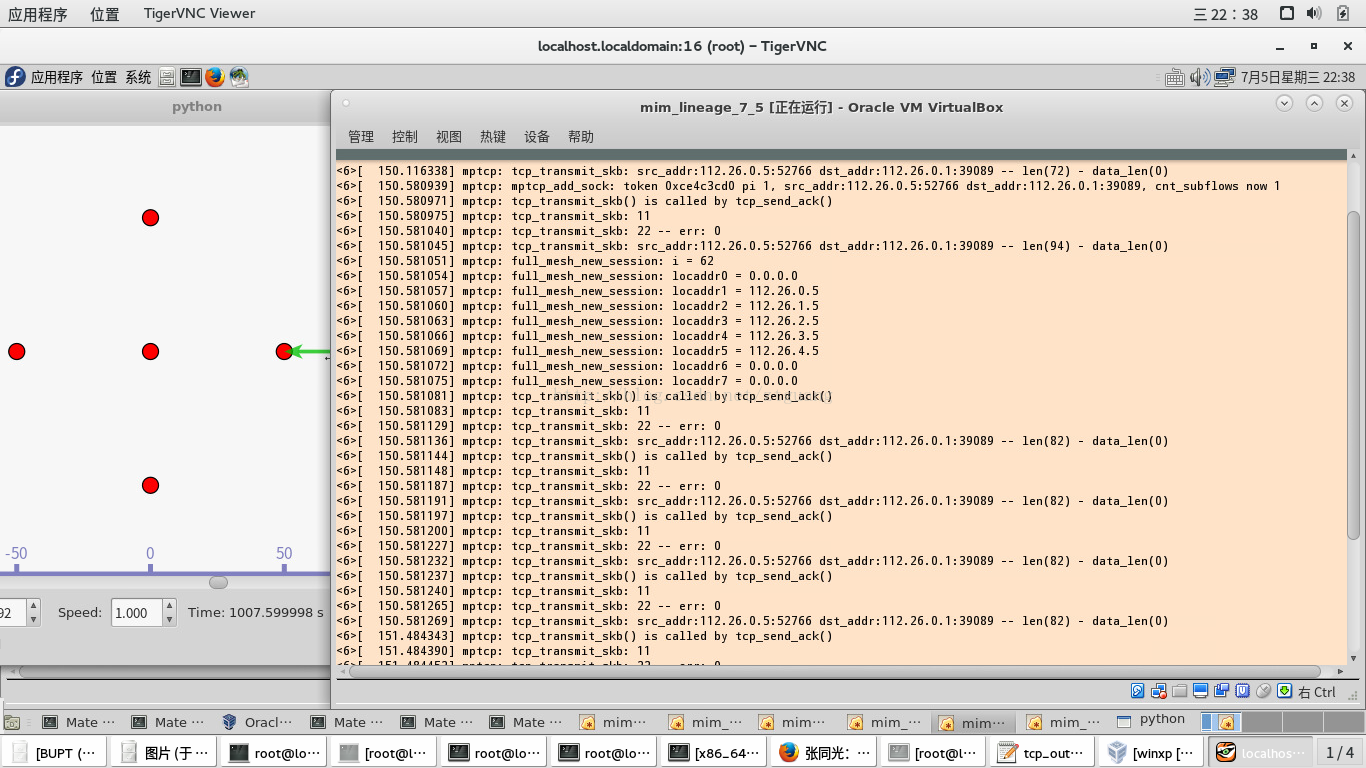
Task: Click the VirtualBox hard disk activity icon
Action: point(1137,691)
